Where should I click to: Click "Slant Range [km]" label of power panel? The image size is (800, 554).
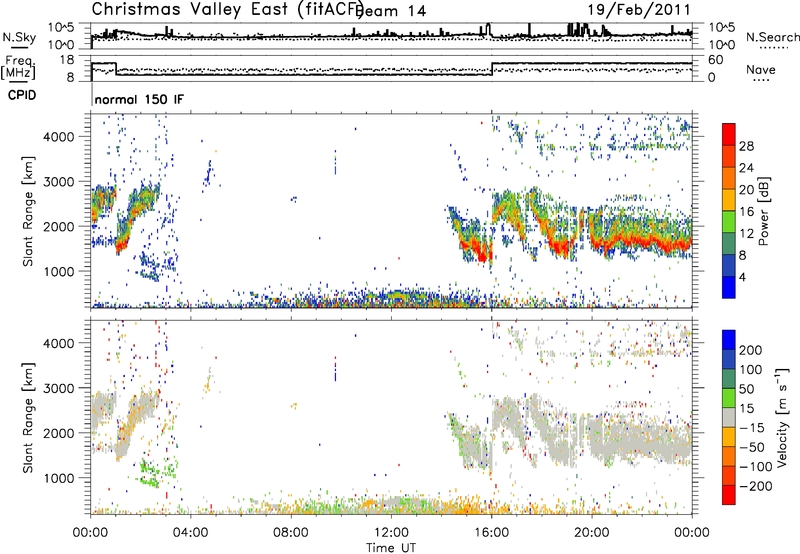28,211
